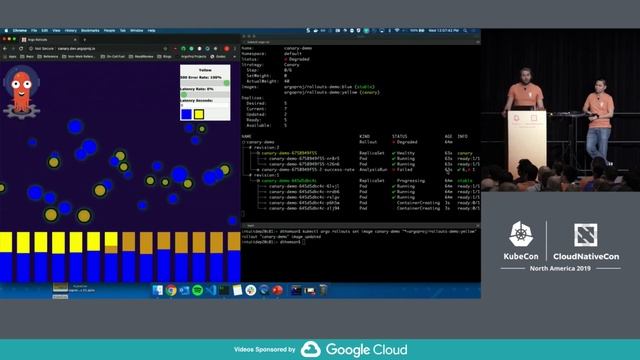Open the Apps bookmarks shortcut
This screenshot has height=360, width=640.
[10, 56]
